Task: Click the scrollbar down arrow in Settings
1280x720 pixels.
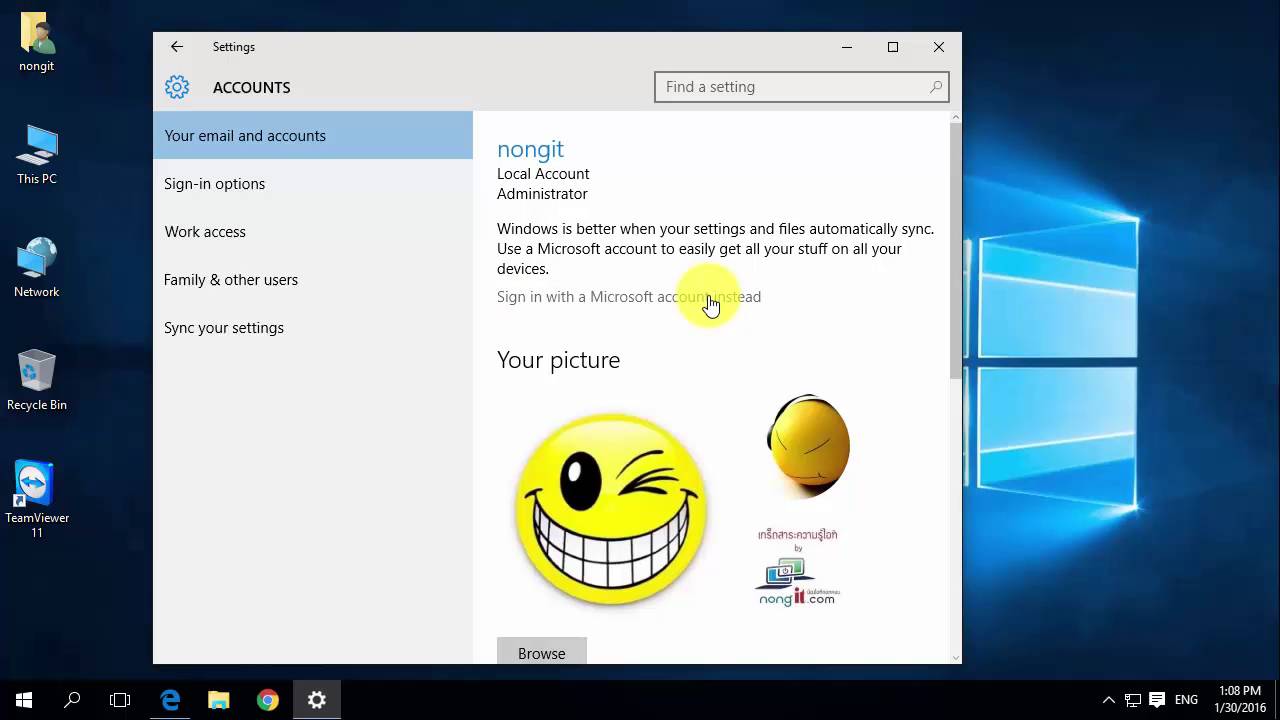Action: [955, 657]
